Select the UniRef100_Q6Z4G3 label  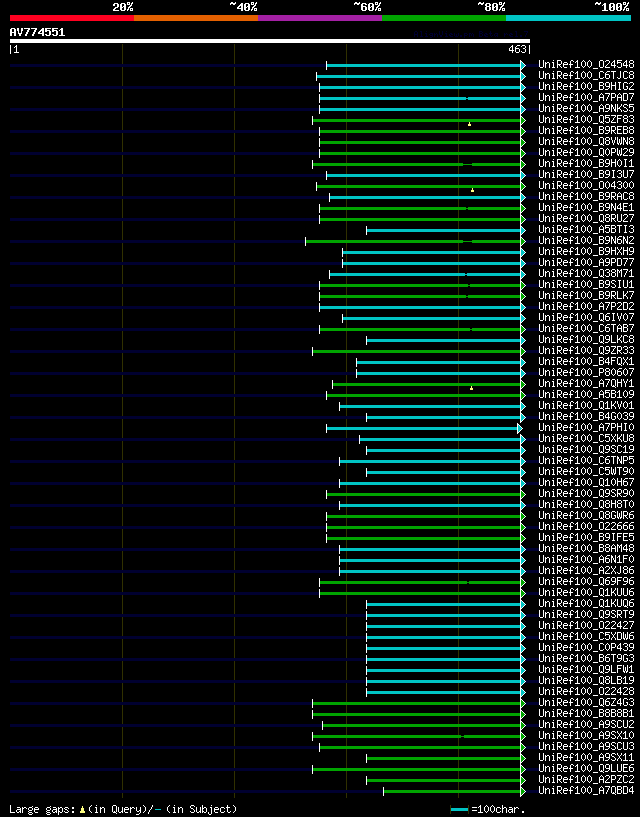click(x=586, y=702)
